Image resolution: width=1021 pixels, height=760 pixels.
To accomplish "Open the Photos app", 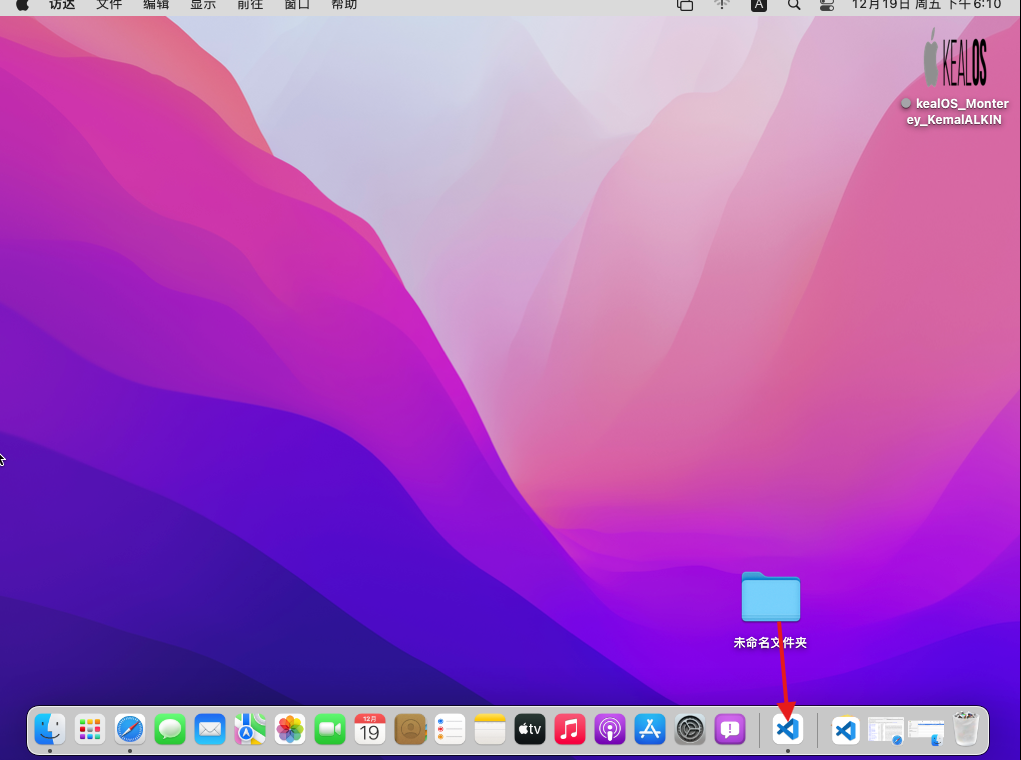I will tap(290, 730).
